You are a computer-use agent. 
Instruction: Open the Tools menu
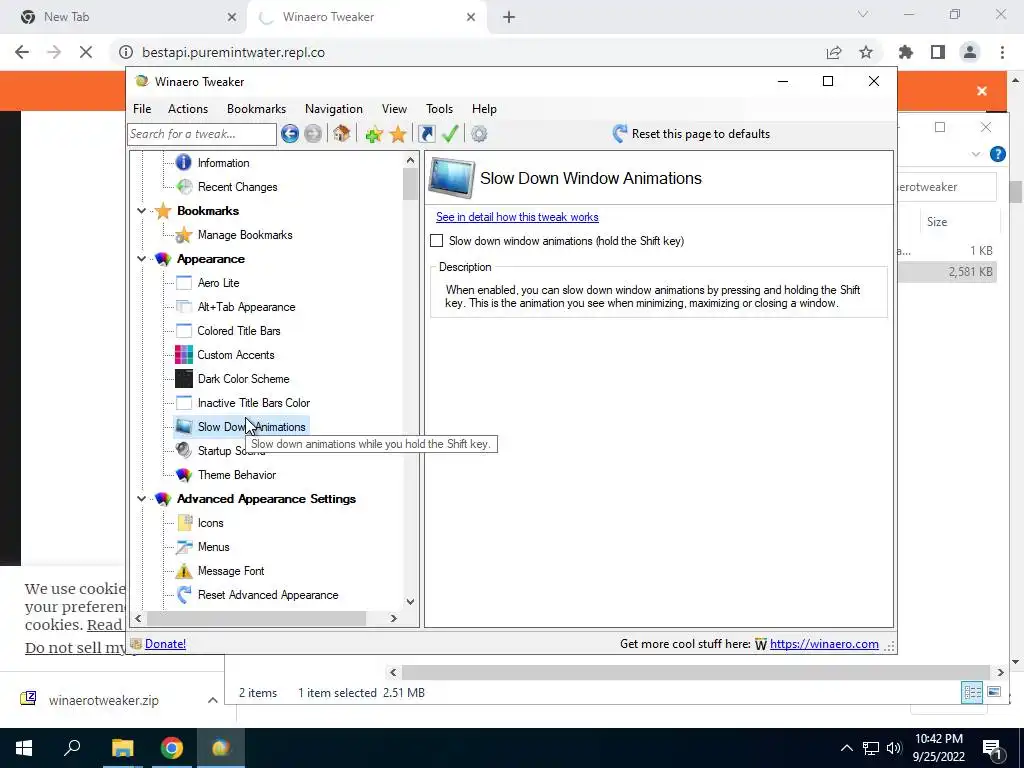440,109
